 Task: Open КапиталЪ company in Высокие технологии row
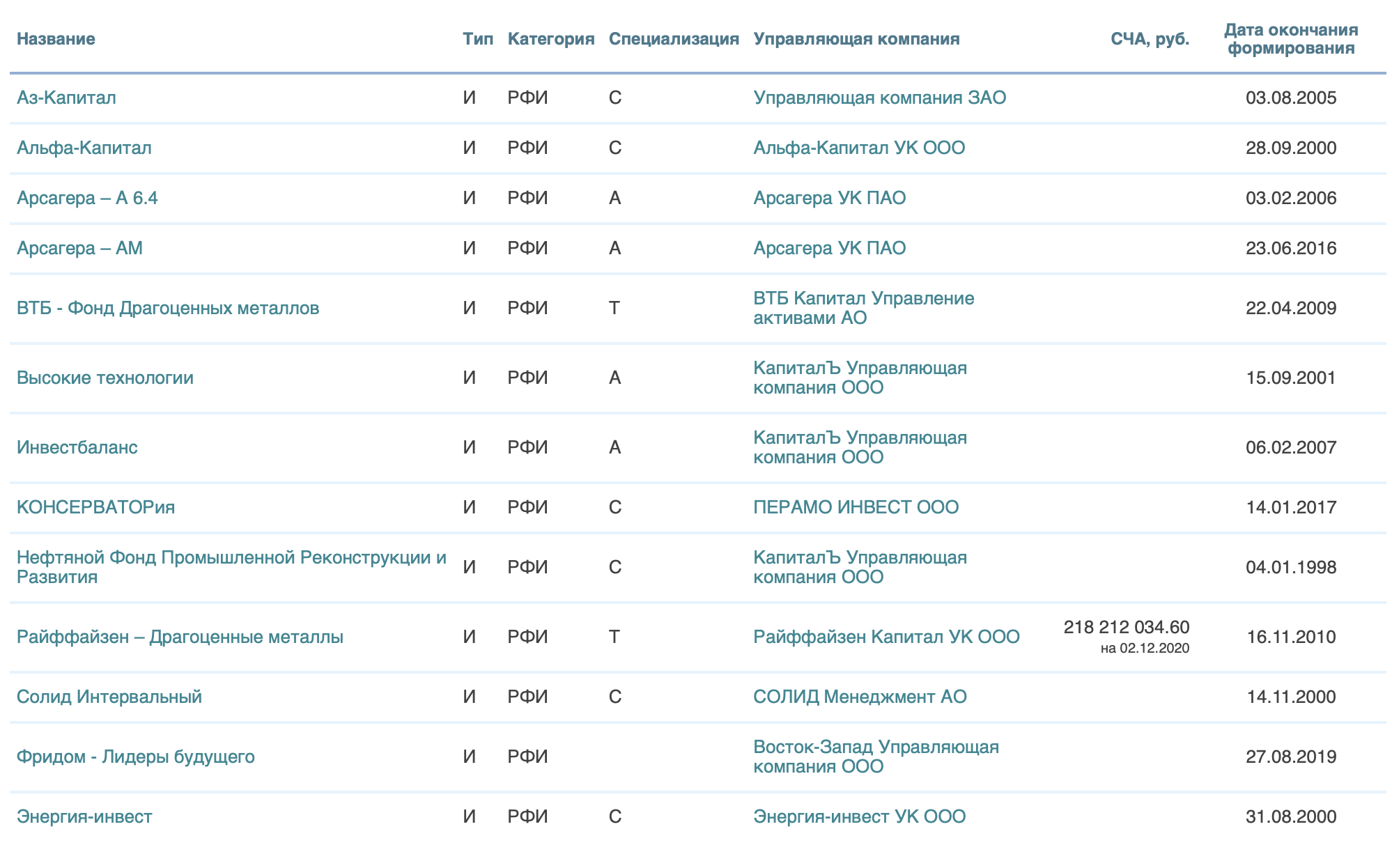point(860,378)
